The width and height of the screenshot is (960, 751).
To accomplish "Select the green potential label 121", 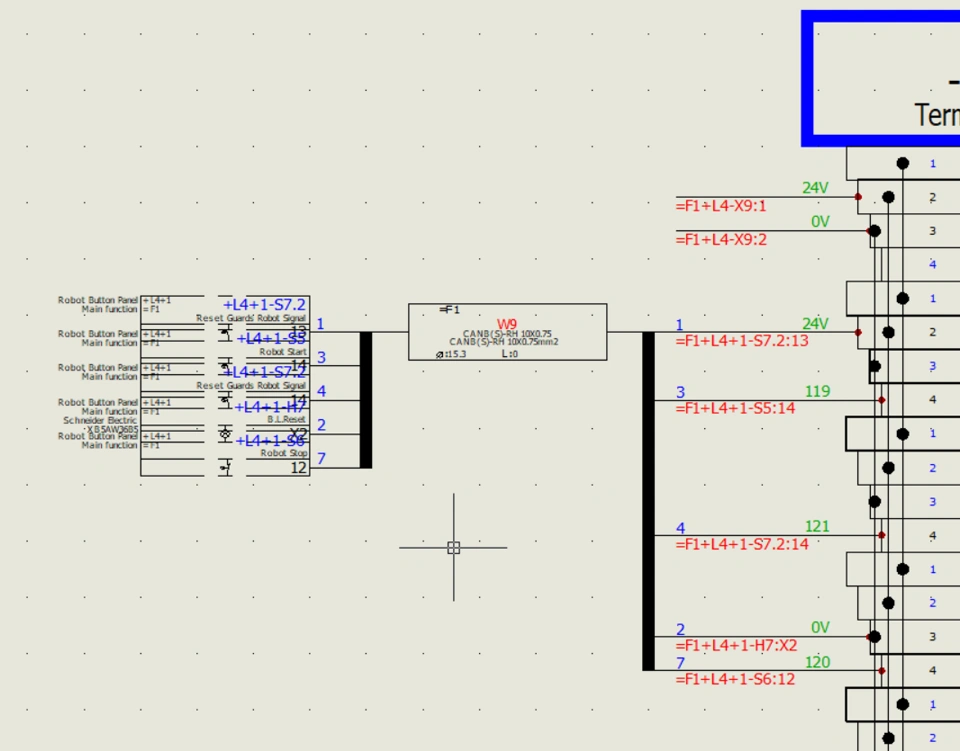I will click(x=817, y=526).
